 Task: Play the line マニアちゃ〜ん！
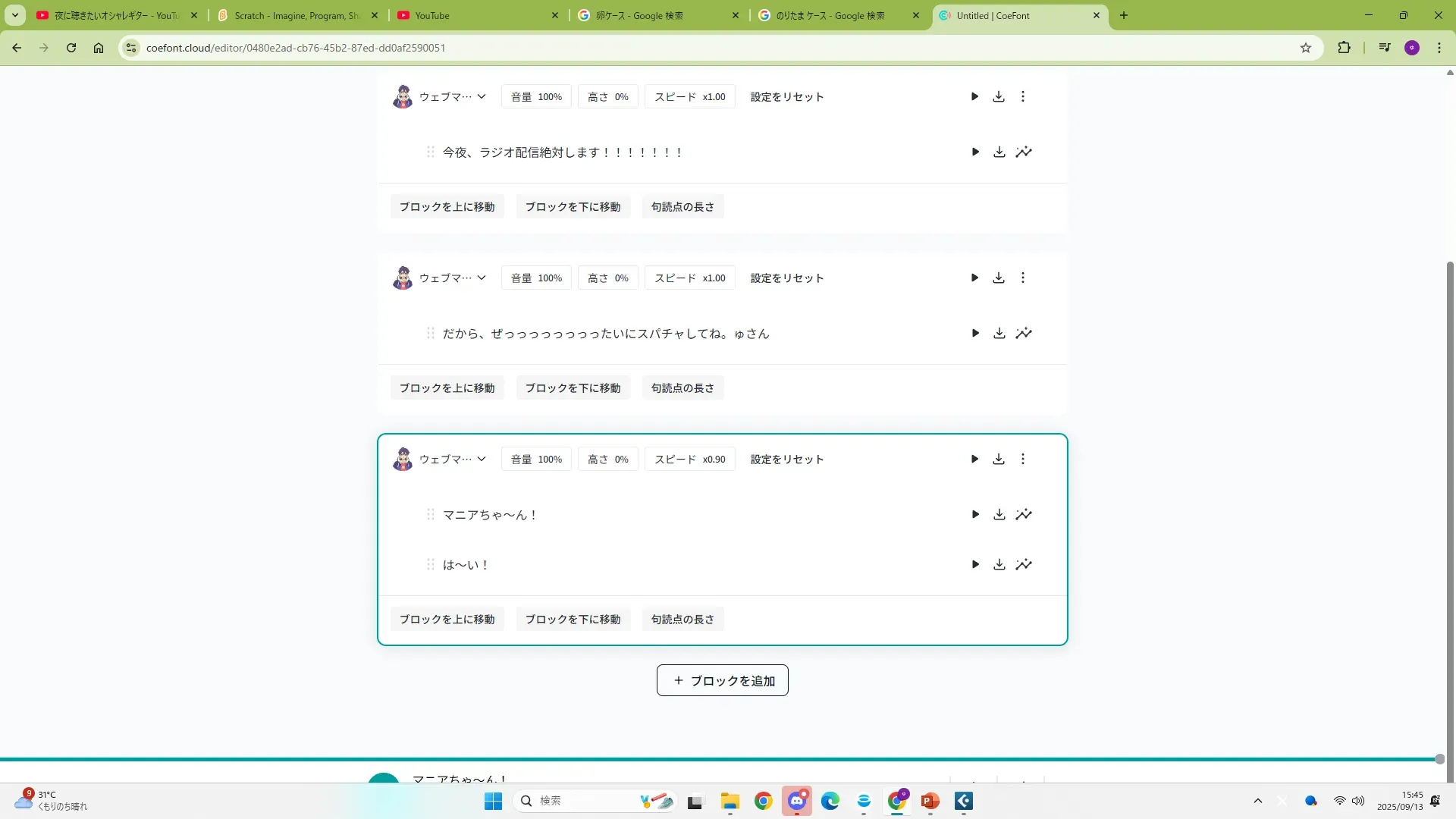pos(975,514)
